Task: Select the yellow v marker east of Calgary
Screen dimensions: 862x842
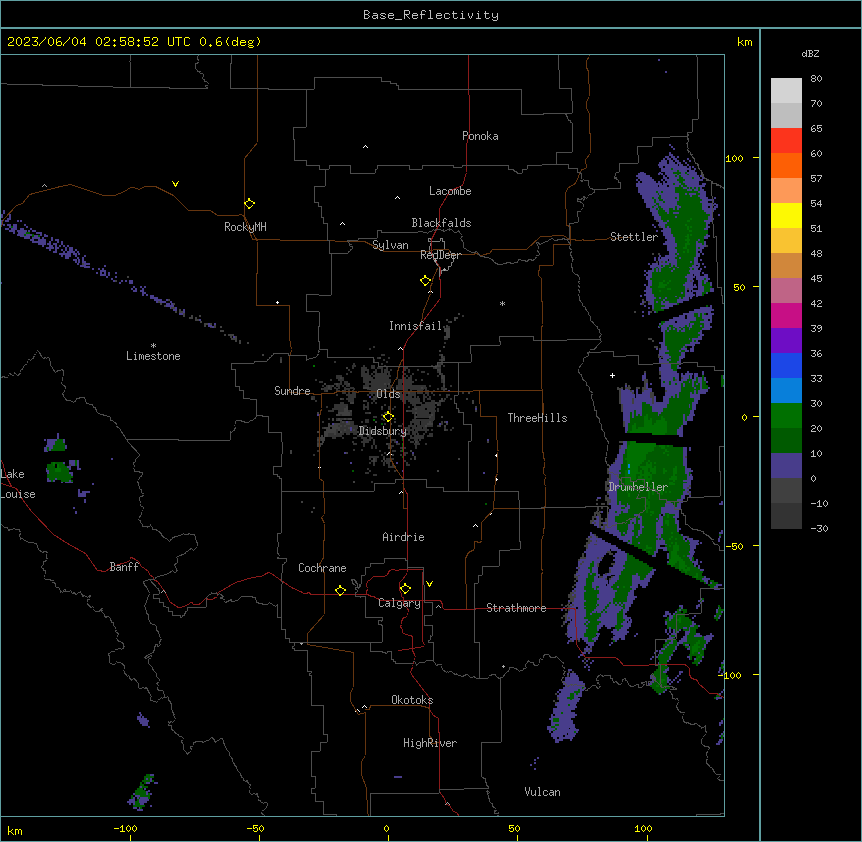Action: pyautogui.click(x=429, y=584)
